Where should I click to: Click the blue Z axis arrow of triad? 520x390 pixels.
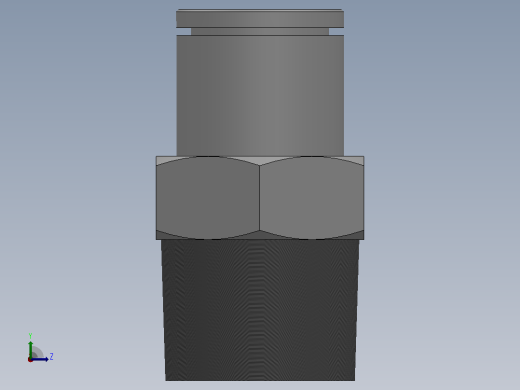tap(40, 359)
